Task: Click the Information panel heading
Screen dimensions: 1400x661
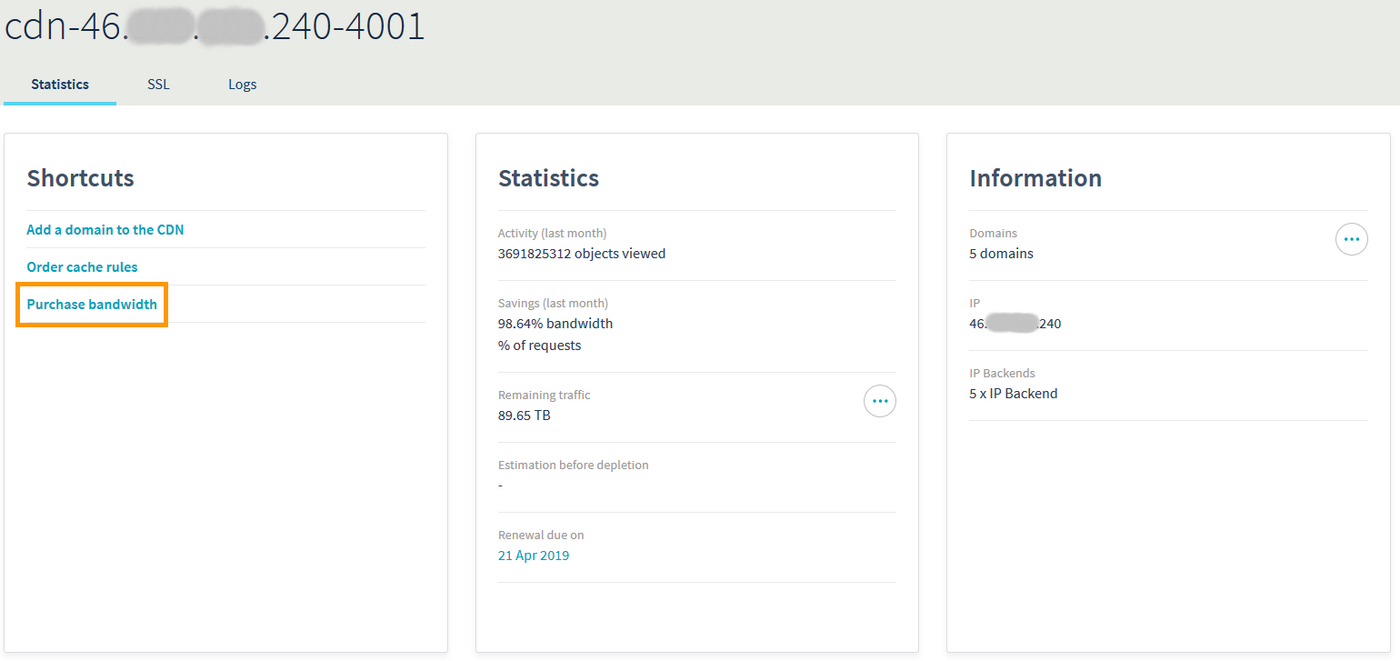Action: pyautogui.click(x=1035, y=178)
